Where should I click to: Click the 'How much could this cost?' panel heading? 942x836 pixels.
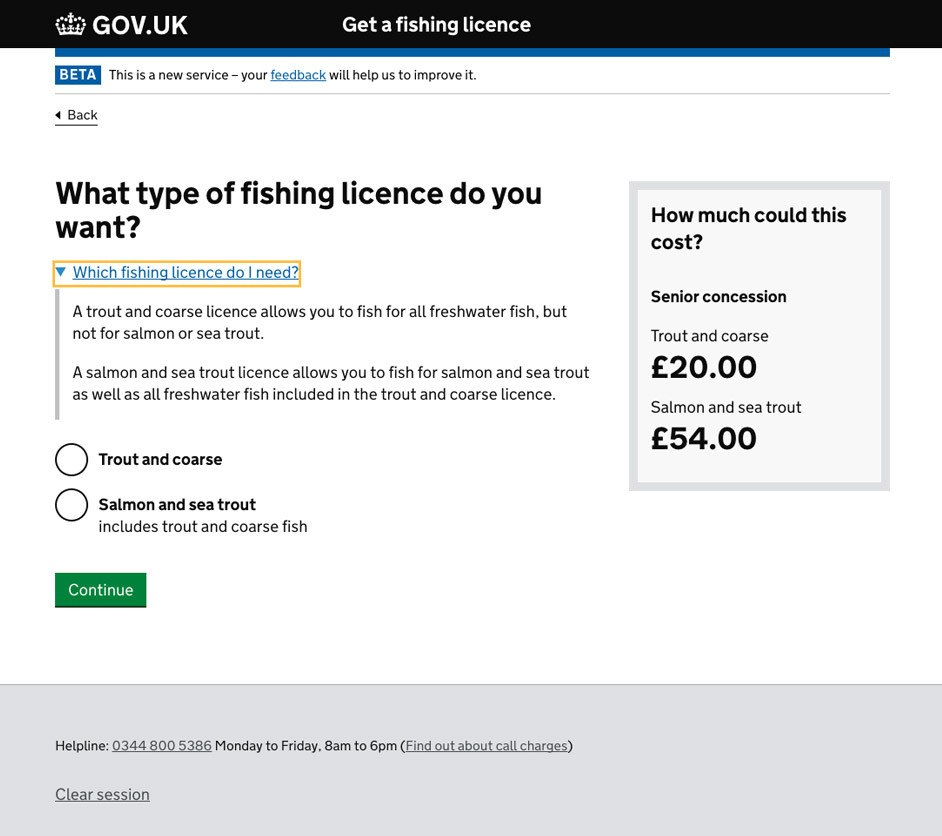[x=748, y=228]
